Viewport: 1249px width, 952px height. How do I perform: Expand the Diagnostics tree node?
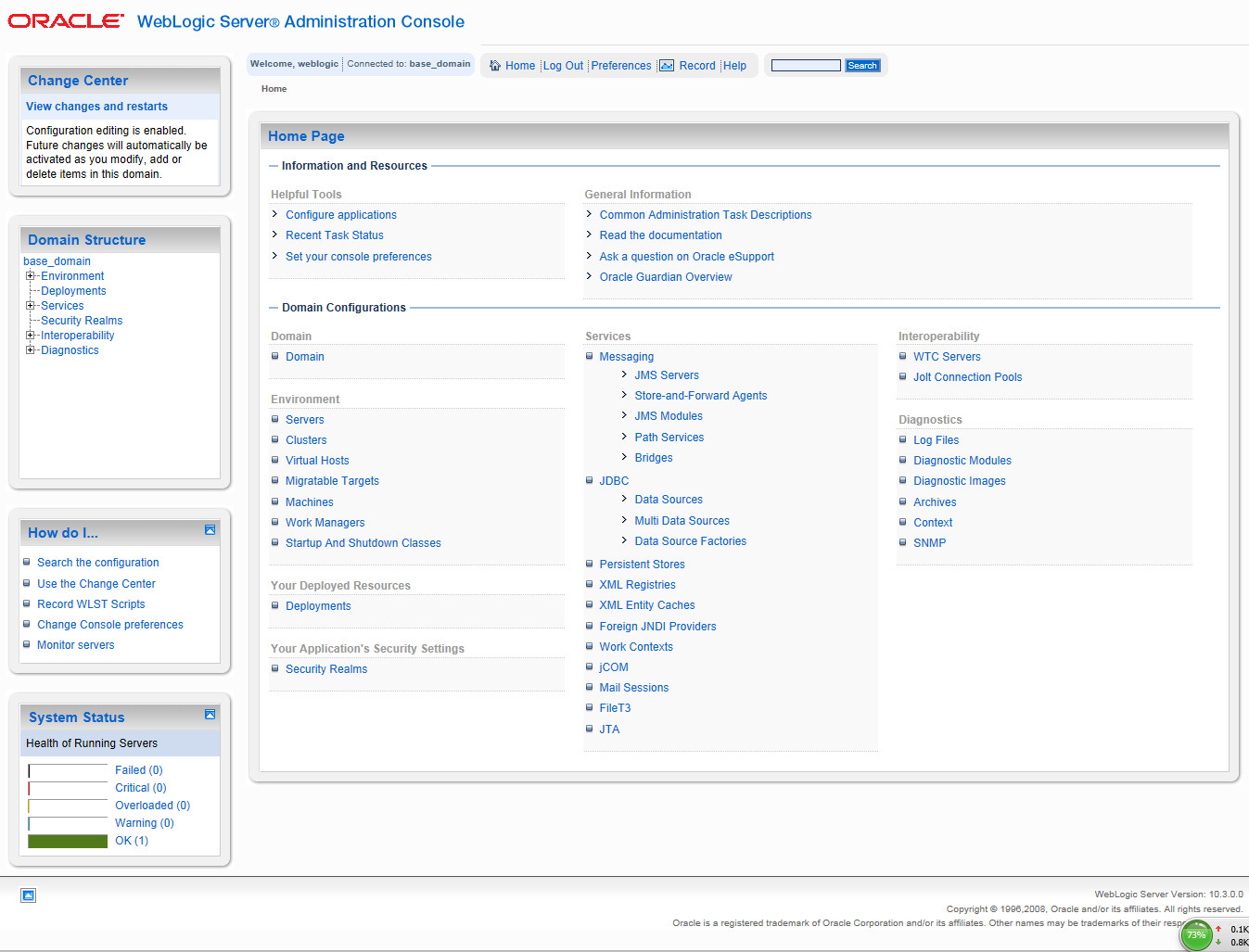pos(31,350)
